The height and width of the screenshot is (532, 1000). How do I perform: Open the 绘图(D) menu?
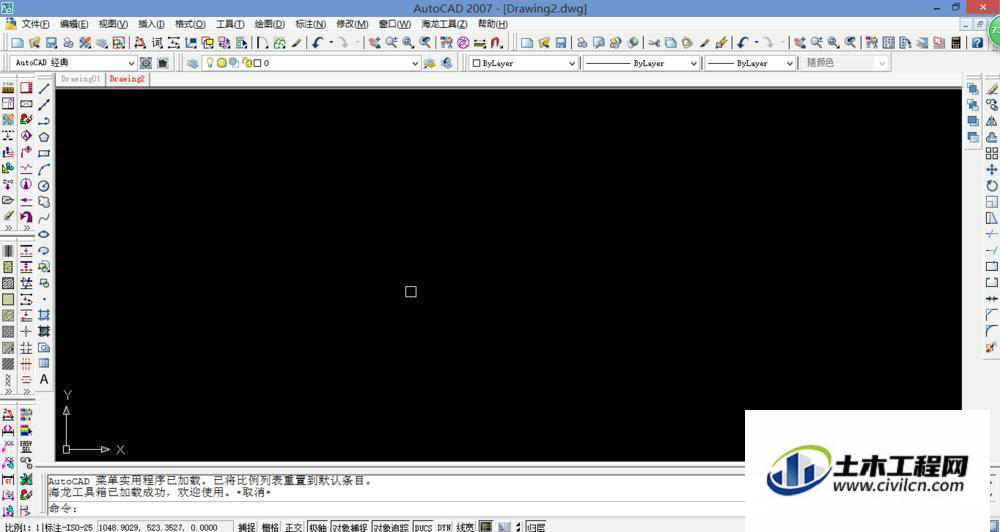(270, 24)
